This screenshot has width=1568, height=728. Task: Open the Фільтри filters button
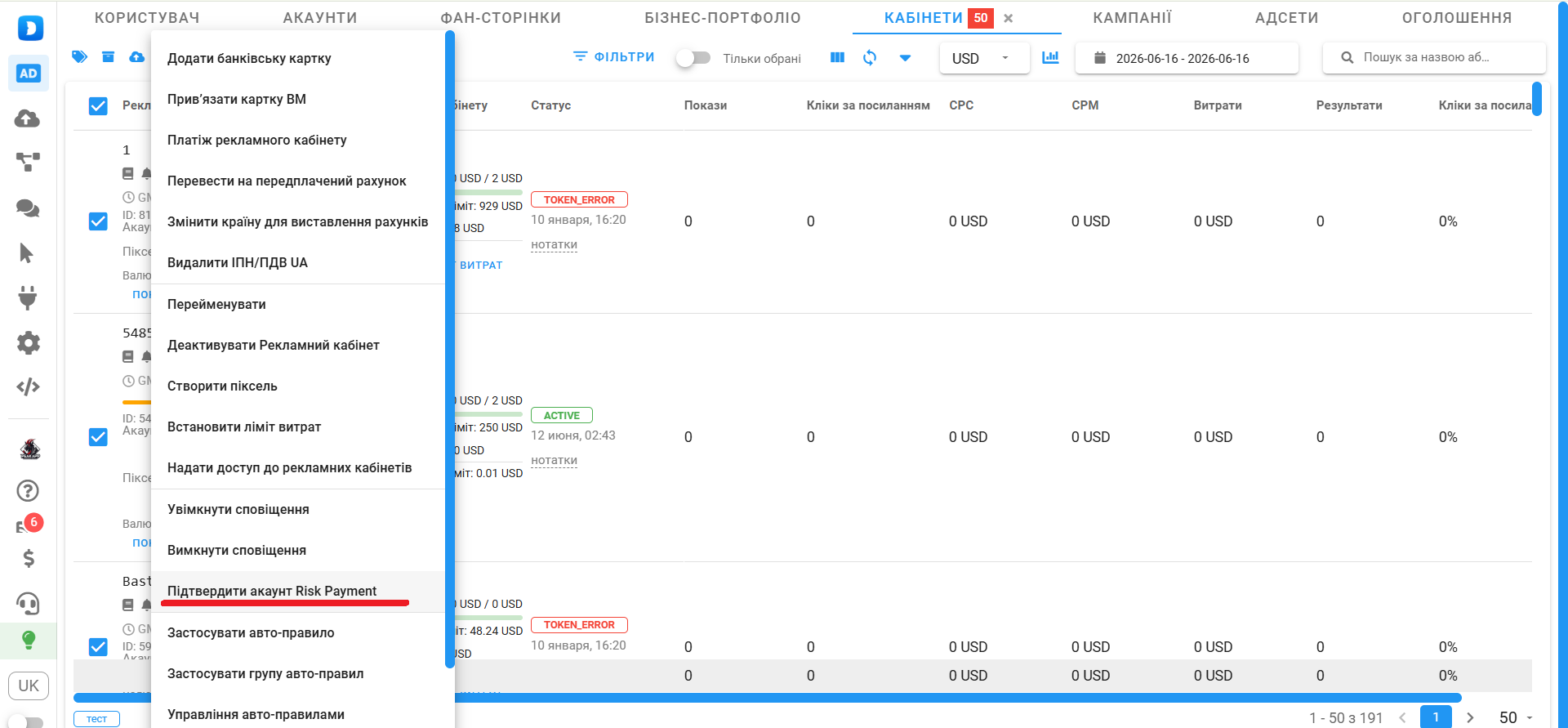pos(614,56)
